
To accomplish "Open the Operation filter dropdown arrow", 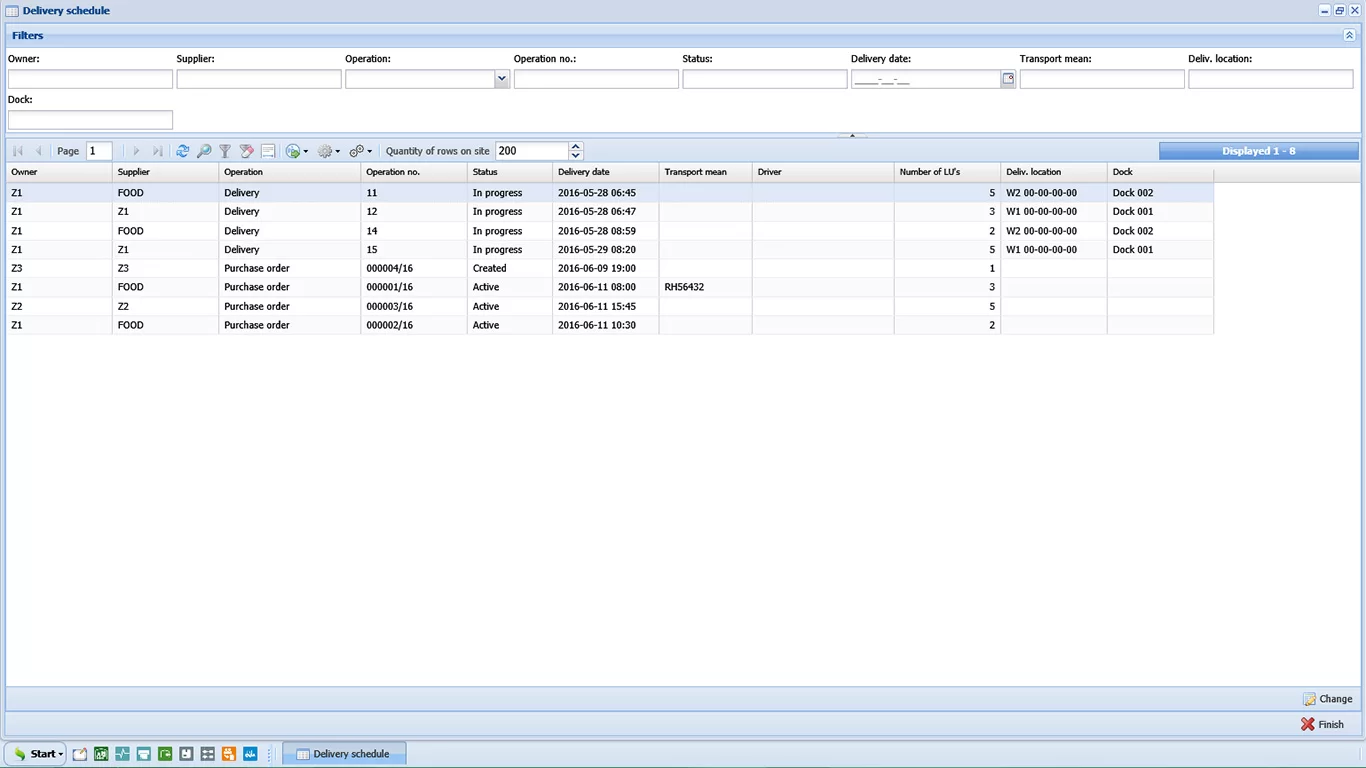I will [502, 79].
